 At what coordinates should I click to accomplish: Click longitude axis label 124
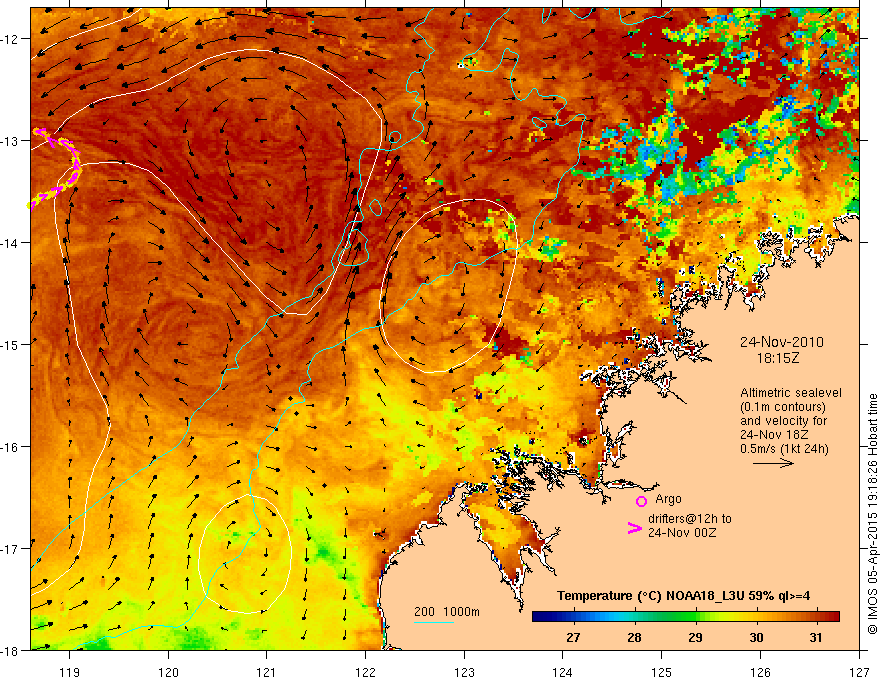(x=563, y=672)
